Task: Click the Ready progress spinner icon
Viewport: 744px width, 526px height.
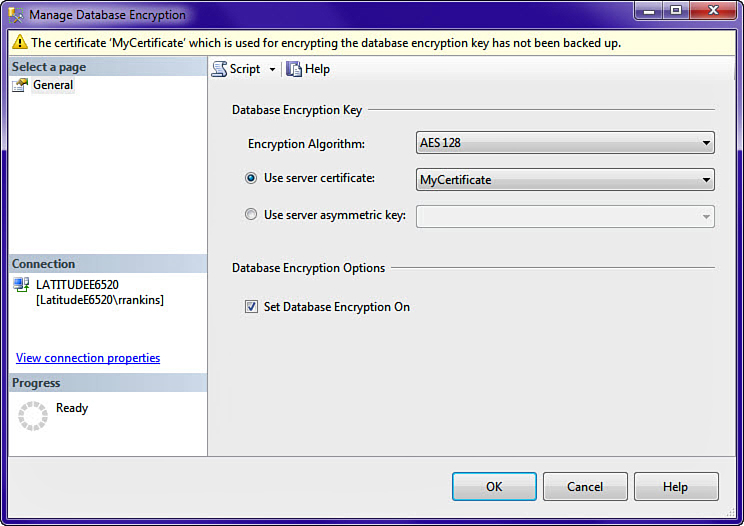Action: (33, 416)
